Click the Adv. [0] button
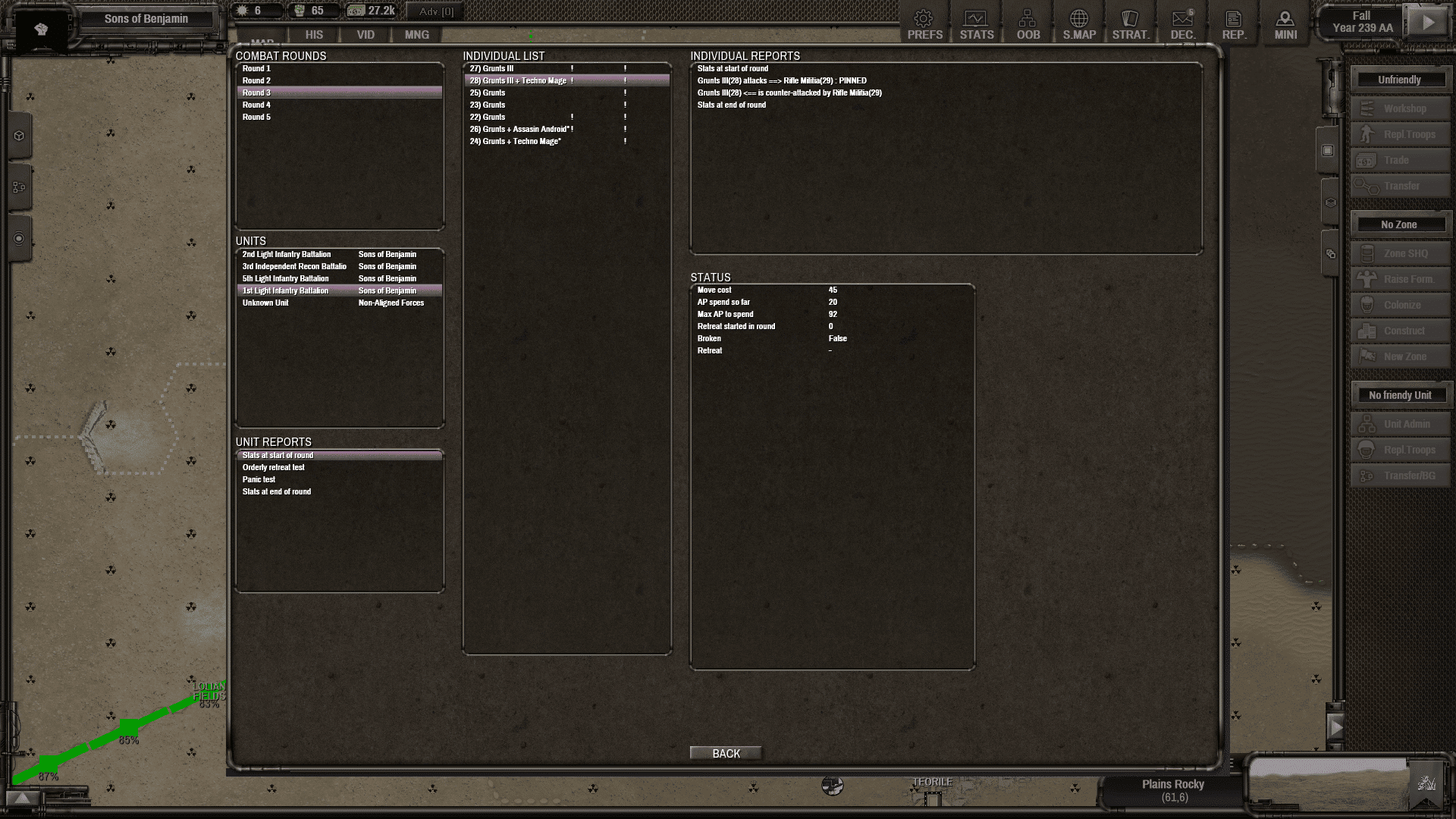This screenshot has height=819, width=1456. pos(436,11)
